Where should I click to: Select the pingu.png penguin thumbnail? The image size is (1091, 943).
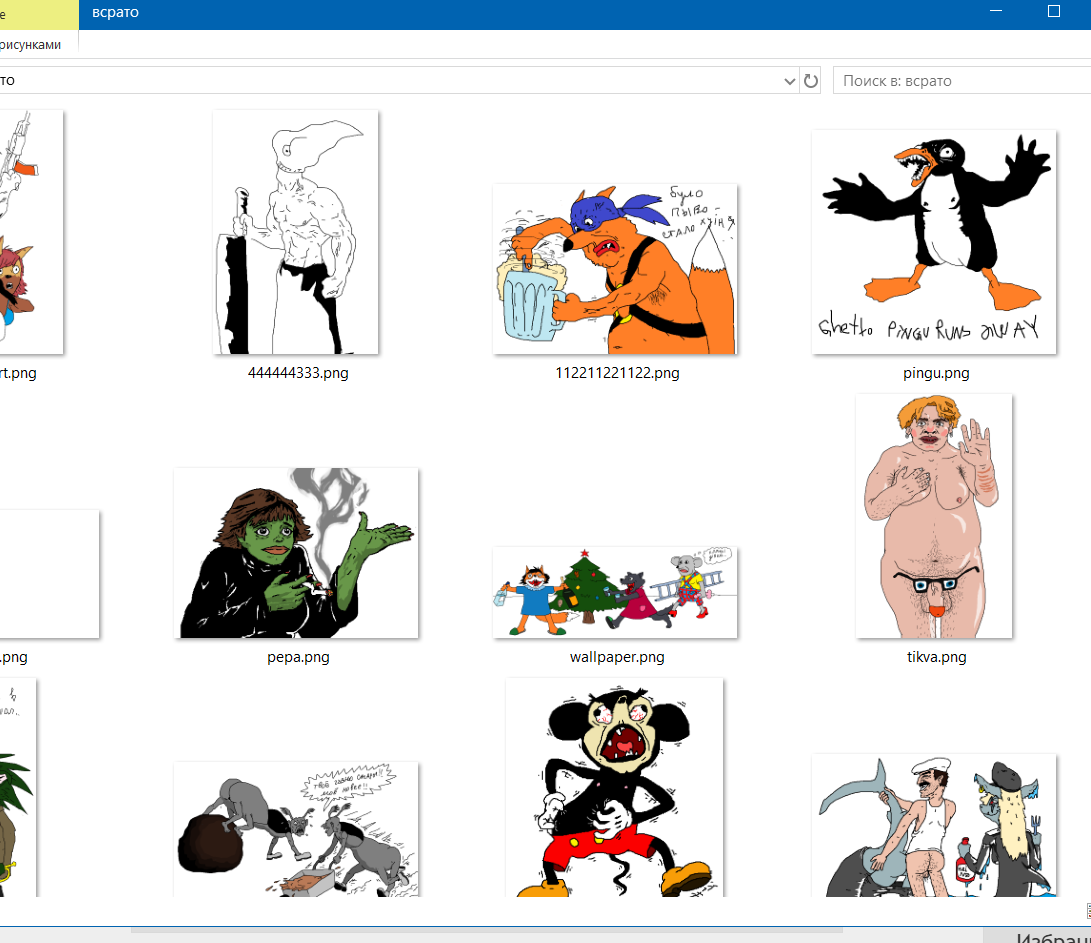click(x=934, y=242)
